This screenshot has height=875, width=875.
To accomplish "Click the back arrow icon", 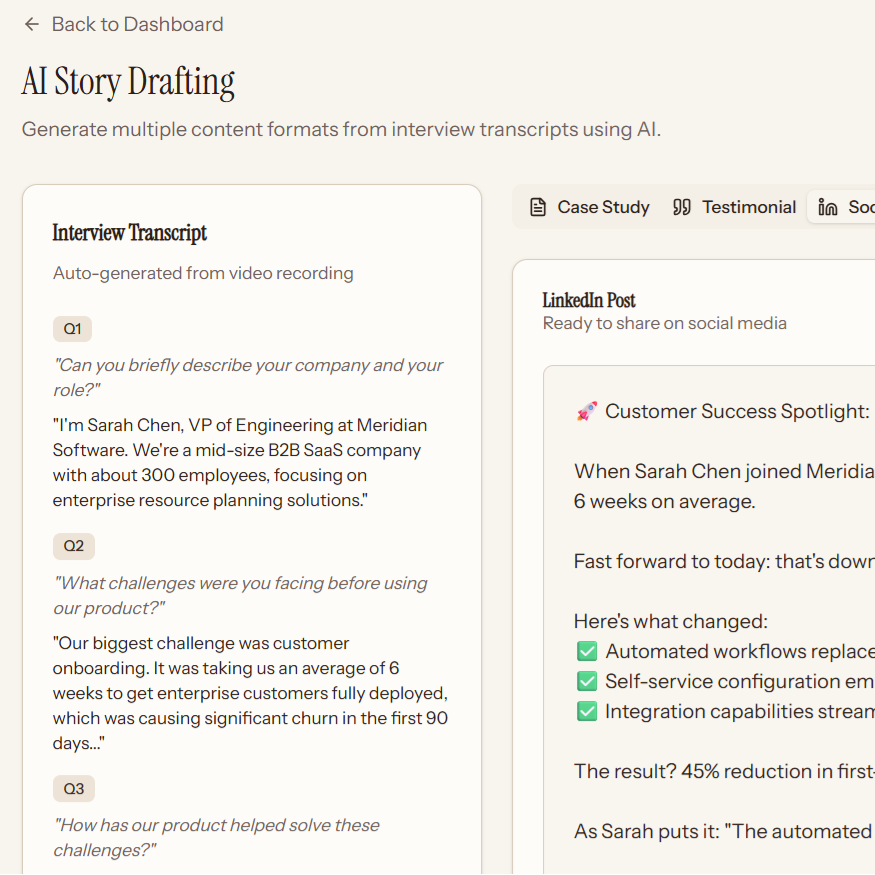I will coord(32,24).
